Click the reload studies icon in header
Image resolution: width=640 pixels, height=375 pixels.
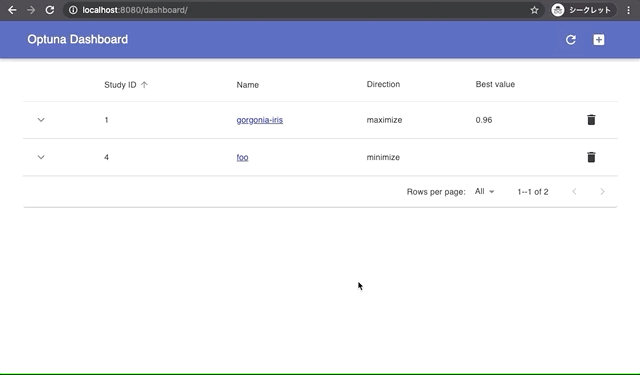[x=571, y=40]
